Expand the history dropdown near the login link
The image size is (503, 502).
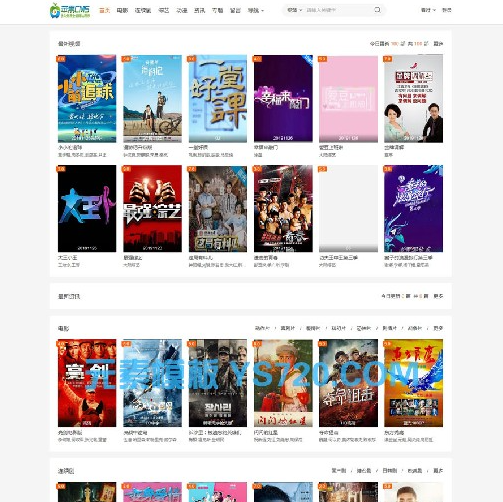click(428, 10)
